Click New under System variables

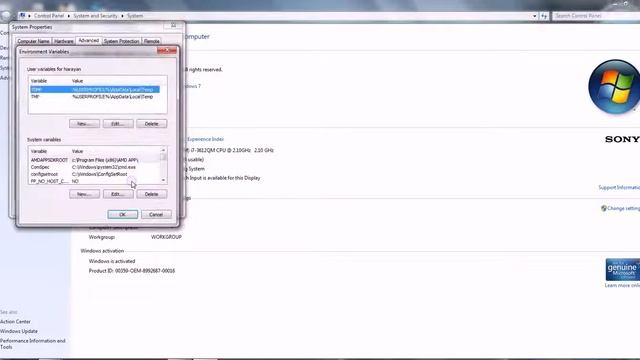[84, 194]
